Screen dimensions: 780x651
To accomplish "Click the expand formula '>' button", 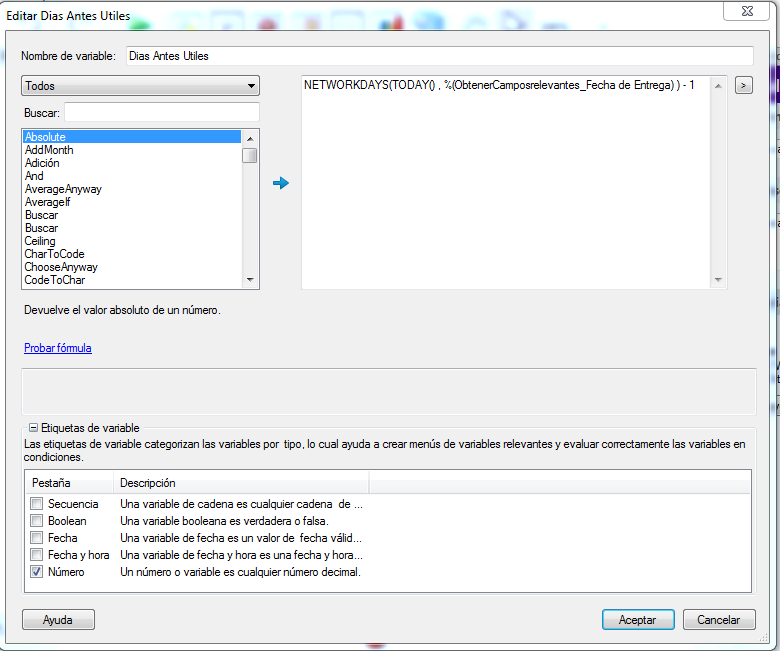I will click(x=743, y=86).
